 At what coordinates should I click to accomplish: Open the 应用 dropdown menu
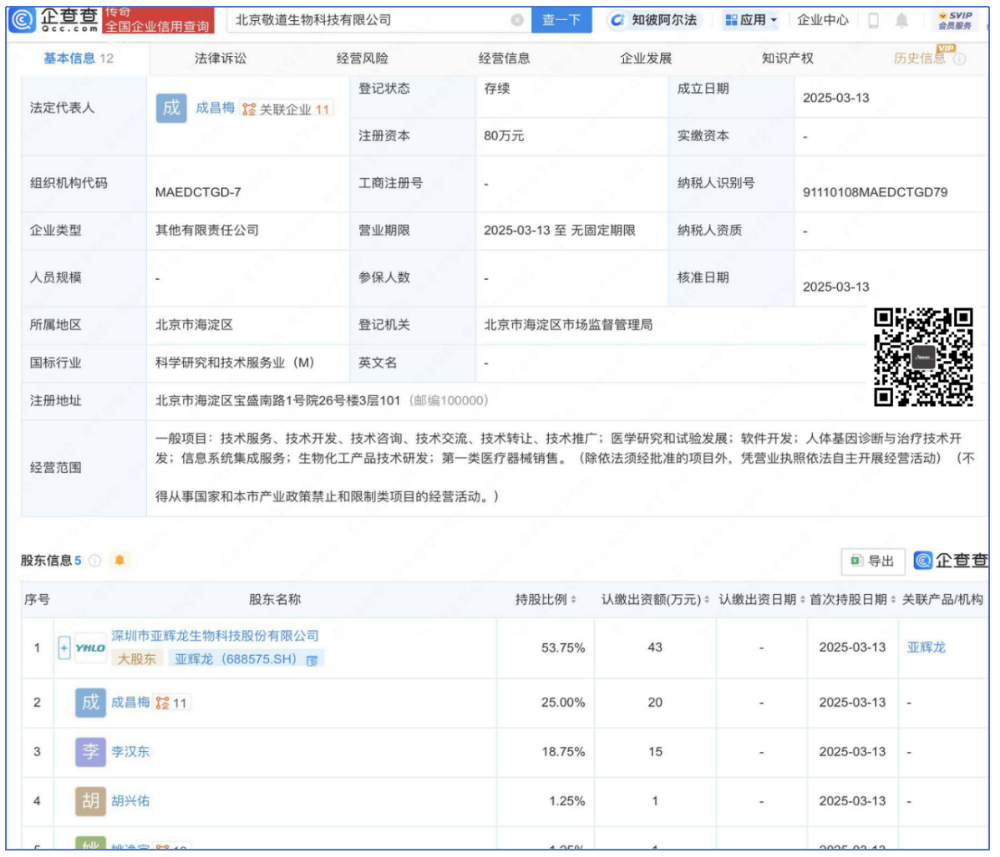pos(751,20)
